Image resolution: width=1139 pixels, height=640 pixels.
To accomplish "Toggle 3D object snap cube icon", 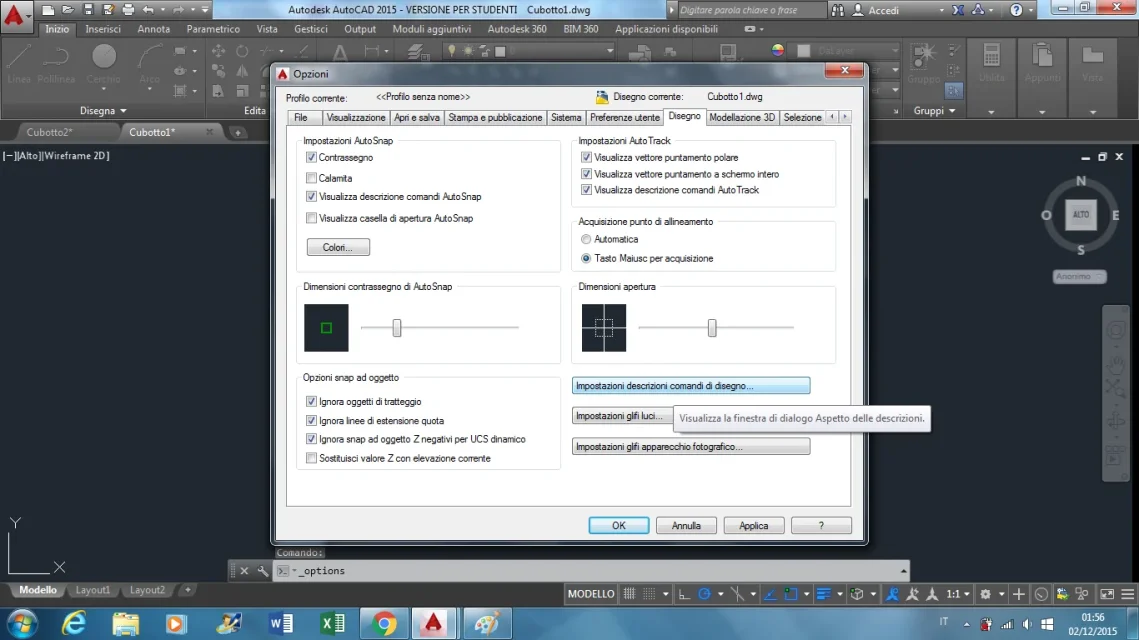I will click(x=857, y=594).
